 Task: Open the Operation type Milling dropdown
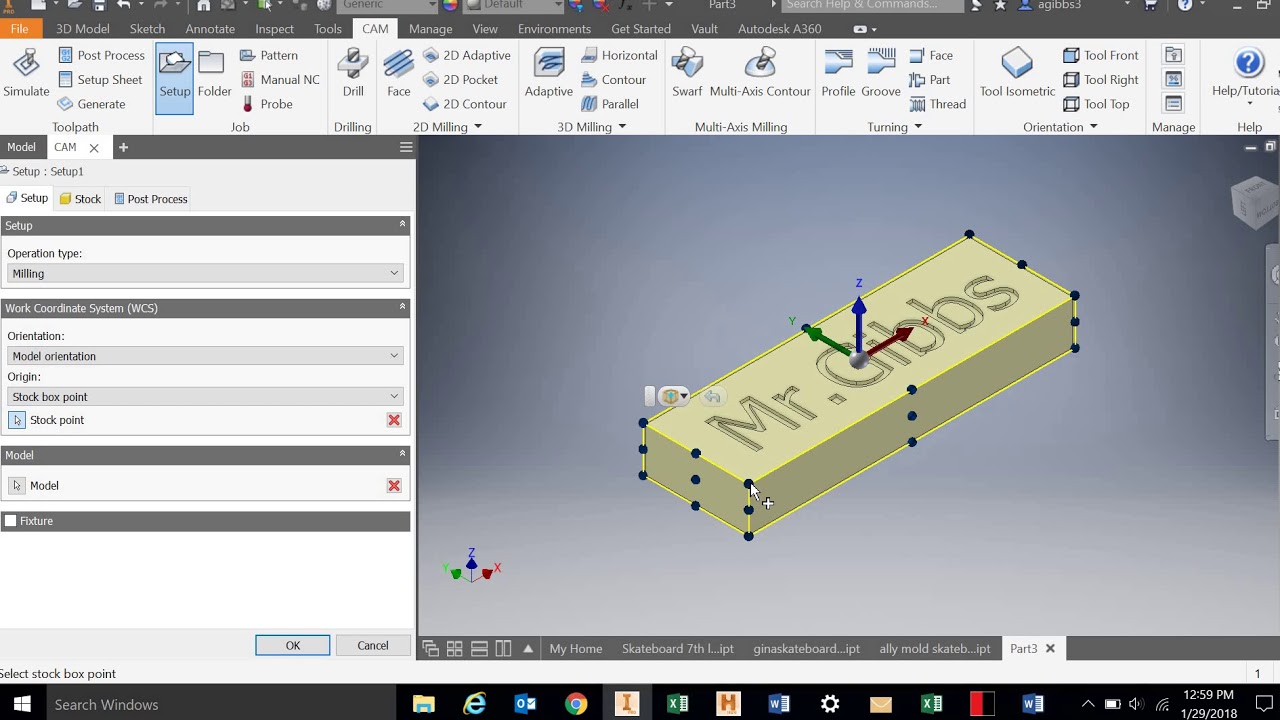(205, 273)
